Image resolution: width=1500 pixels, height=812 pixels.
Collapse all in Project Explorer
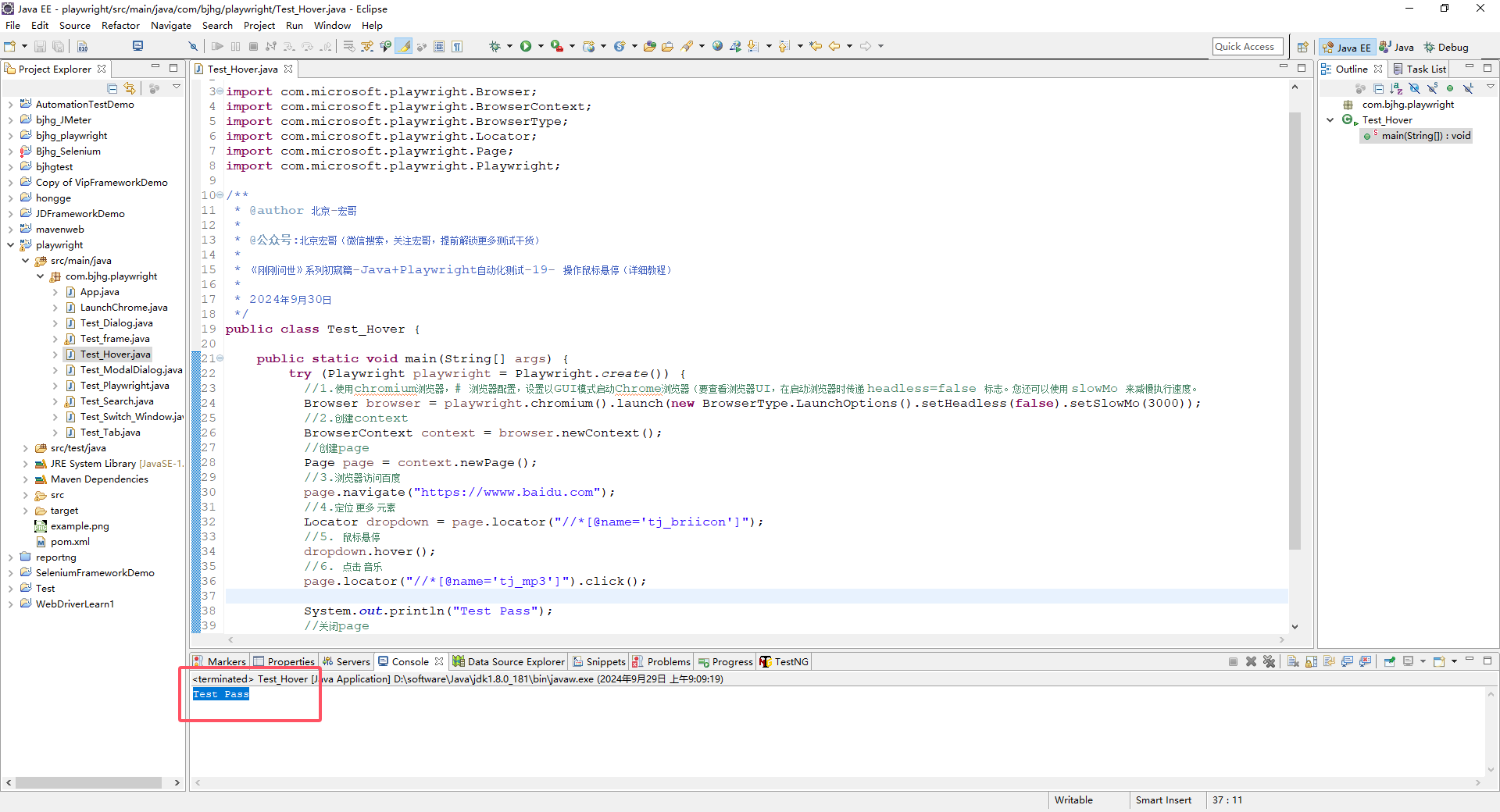[112, 89]
